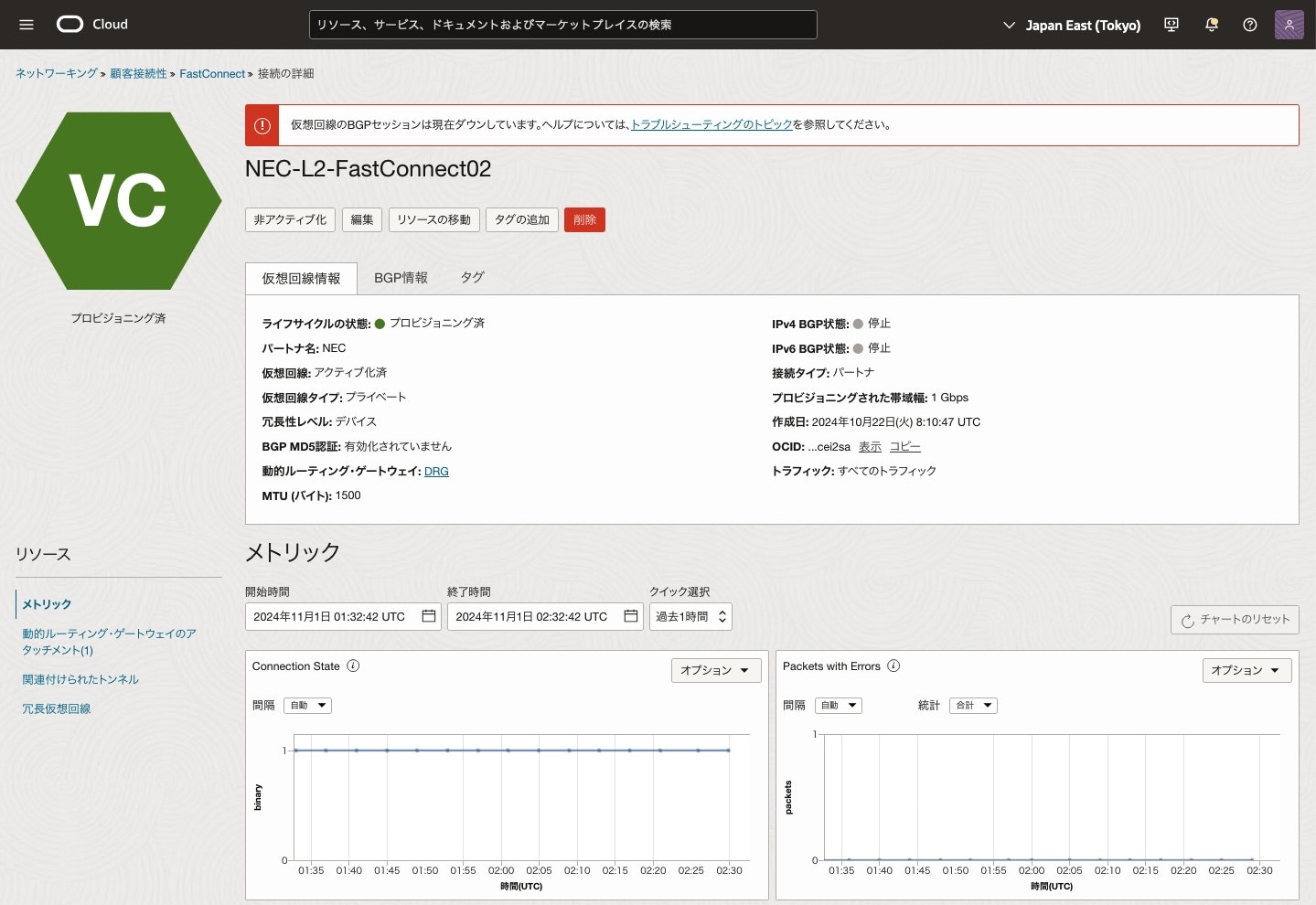Viewport: 1316px width, 905px height.
Task: Switch to the タグ tab
Action: 472,277
